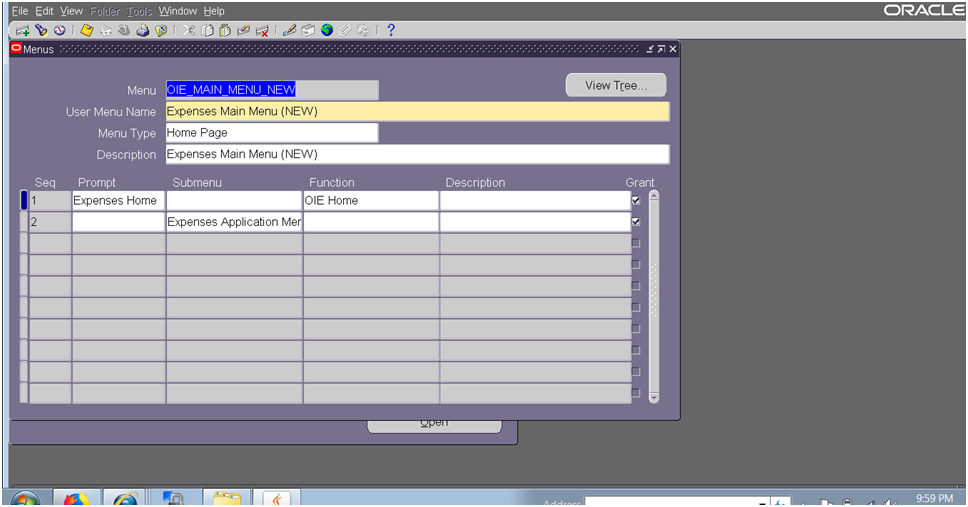Open the View menu
Viewport: 968px width, 507px height.
coord(71,11)
